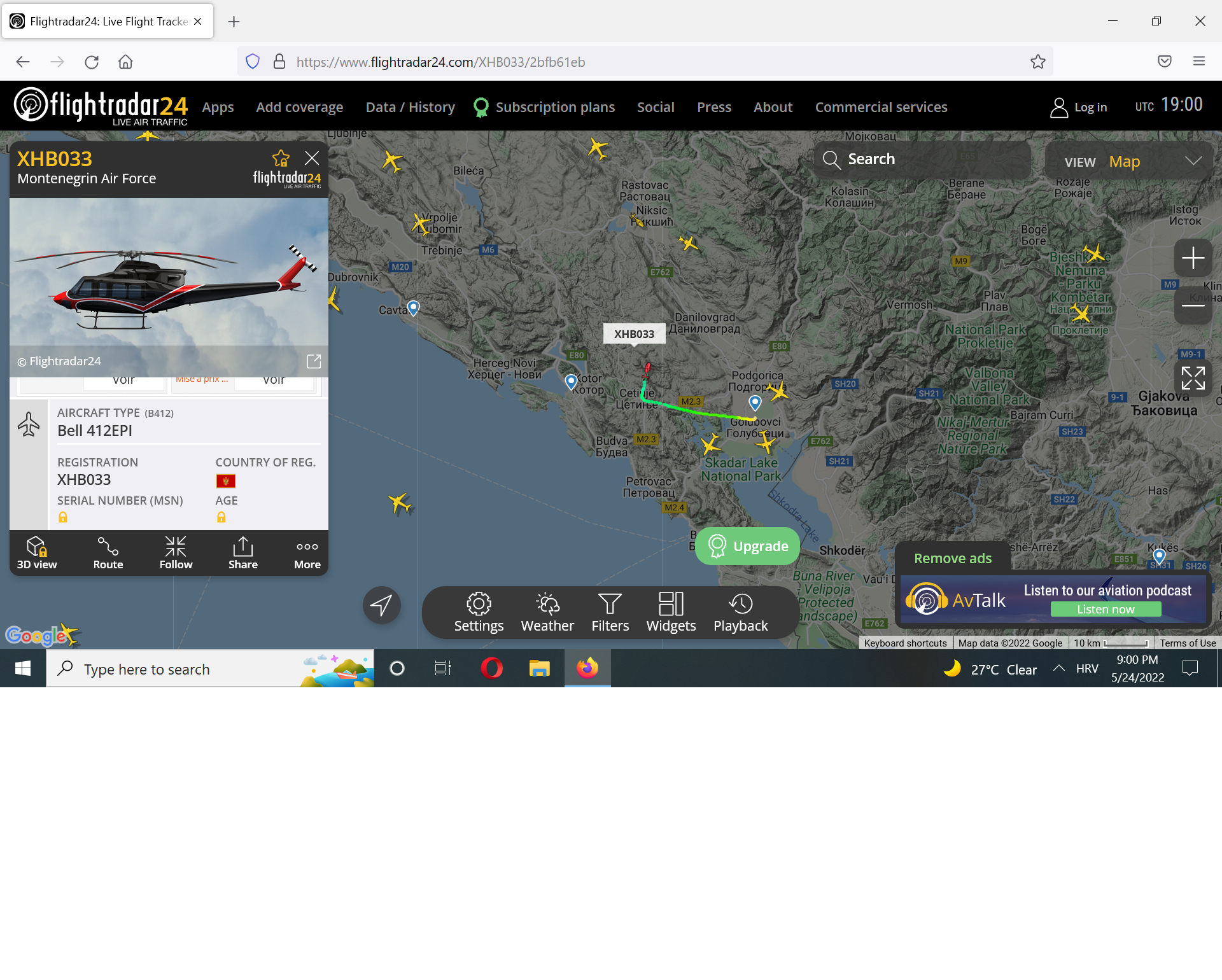Viewport: 1222px width, 980px height.
Task: Click the Flightradar24 logo
Action: [101, 106]
